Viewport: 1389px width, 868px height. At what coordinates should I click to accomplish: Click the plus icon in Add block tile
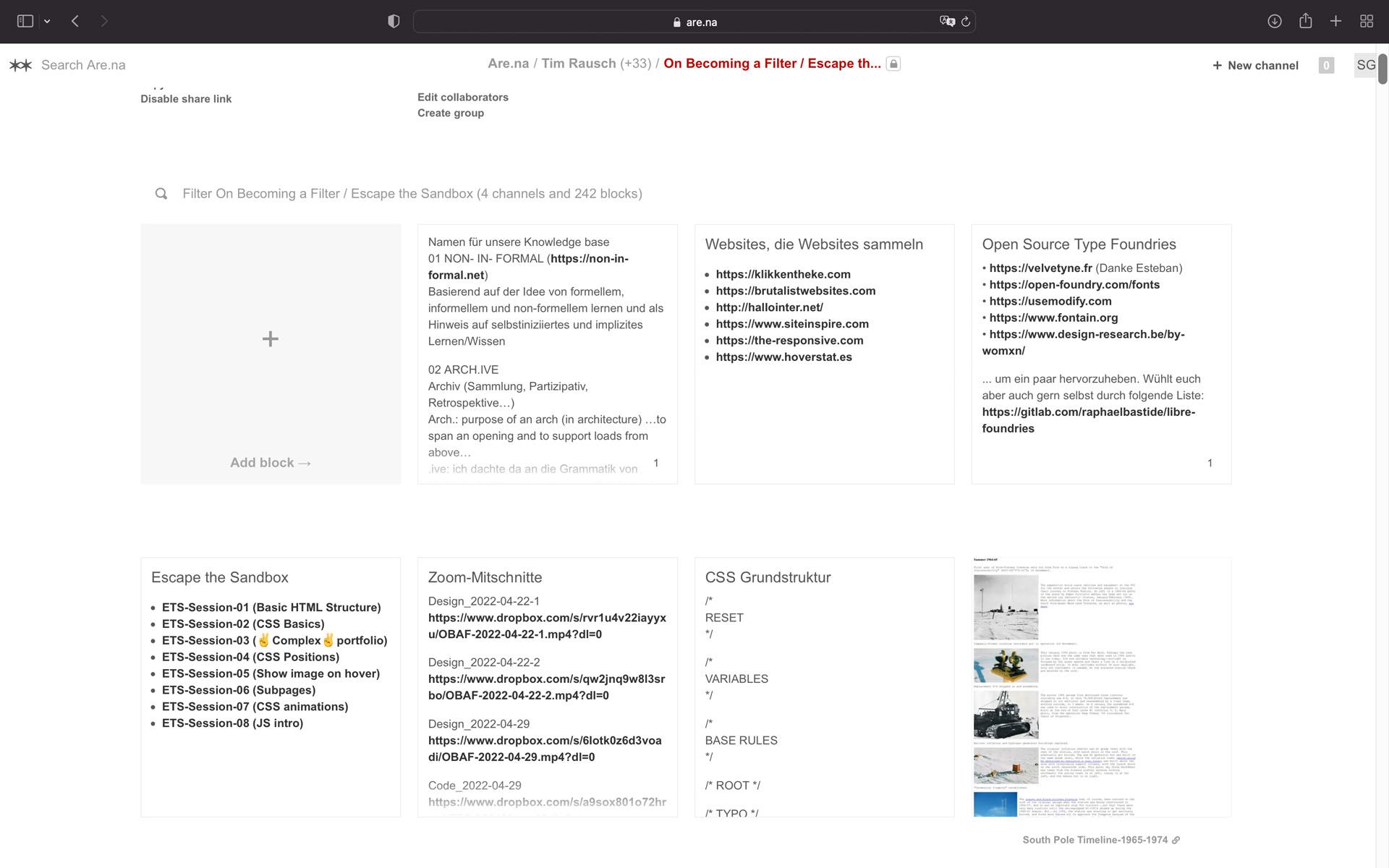click(x=271, y=339)
